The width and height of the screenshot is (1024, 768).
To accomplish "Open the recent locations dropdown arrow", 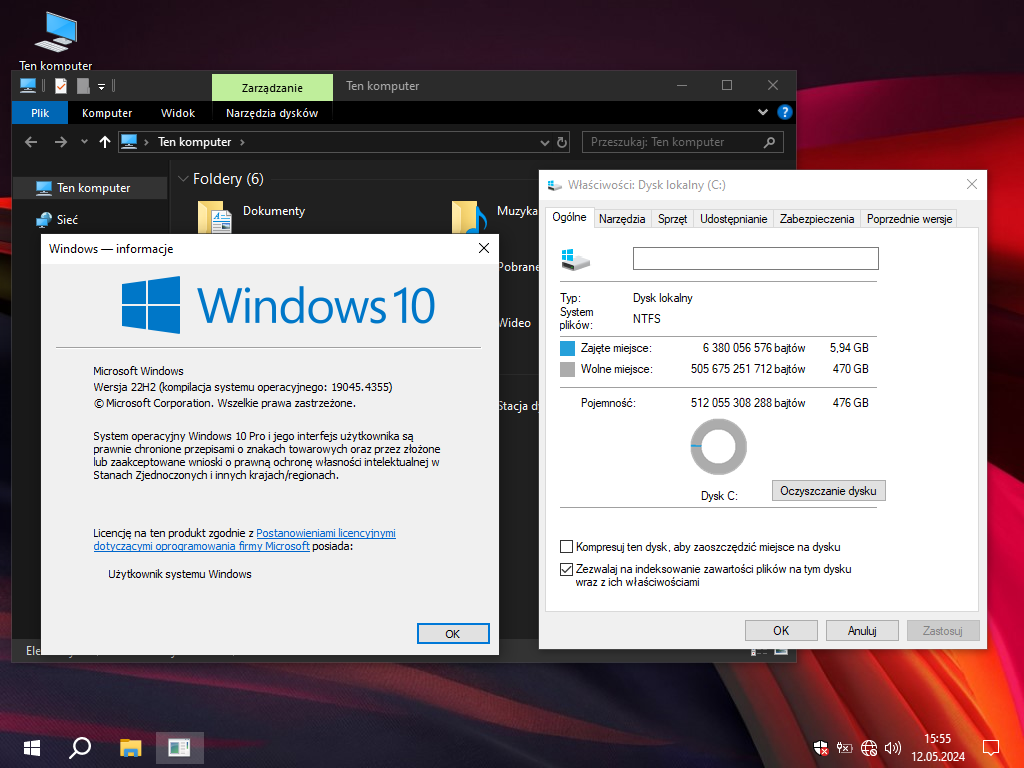I will tap(84, 142).
